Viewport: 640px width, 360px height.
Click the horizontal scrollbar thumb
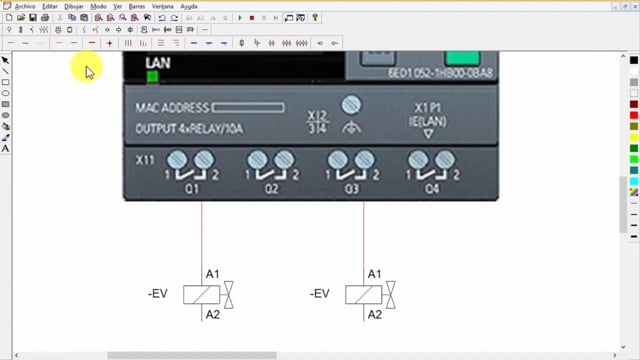(x=192, y=356)
